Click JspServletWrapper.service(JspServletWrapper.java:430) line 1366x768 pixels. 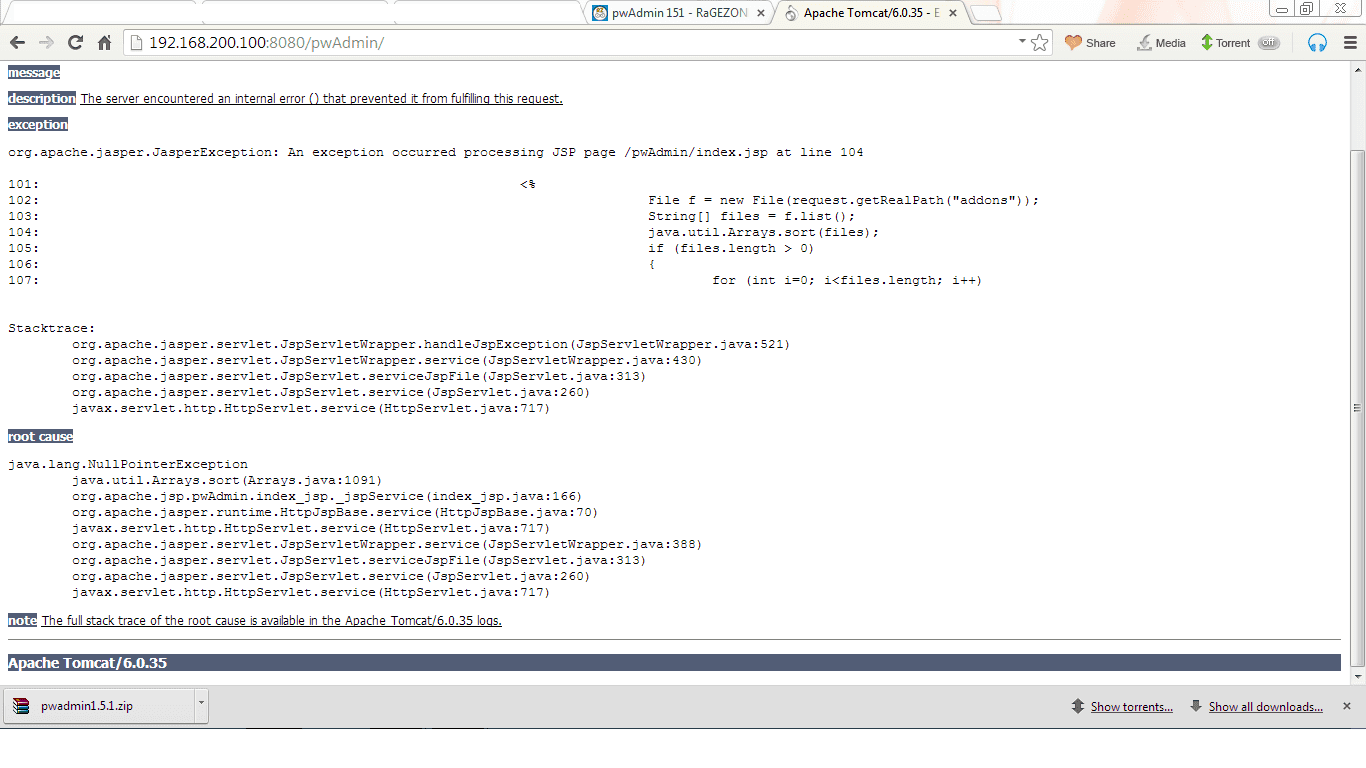387,361
